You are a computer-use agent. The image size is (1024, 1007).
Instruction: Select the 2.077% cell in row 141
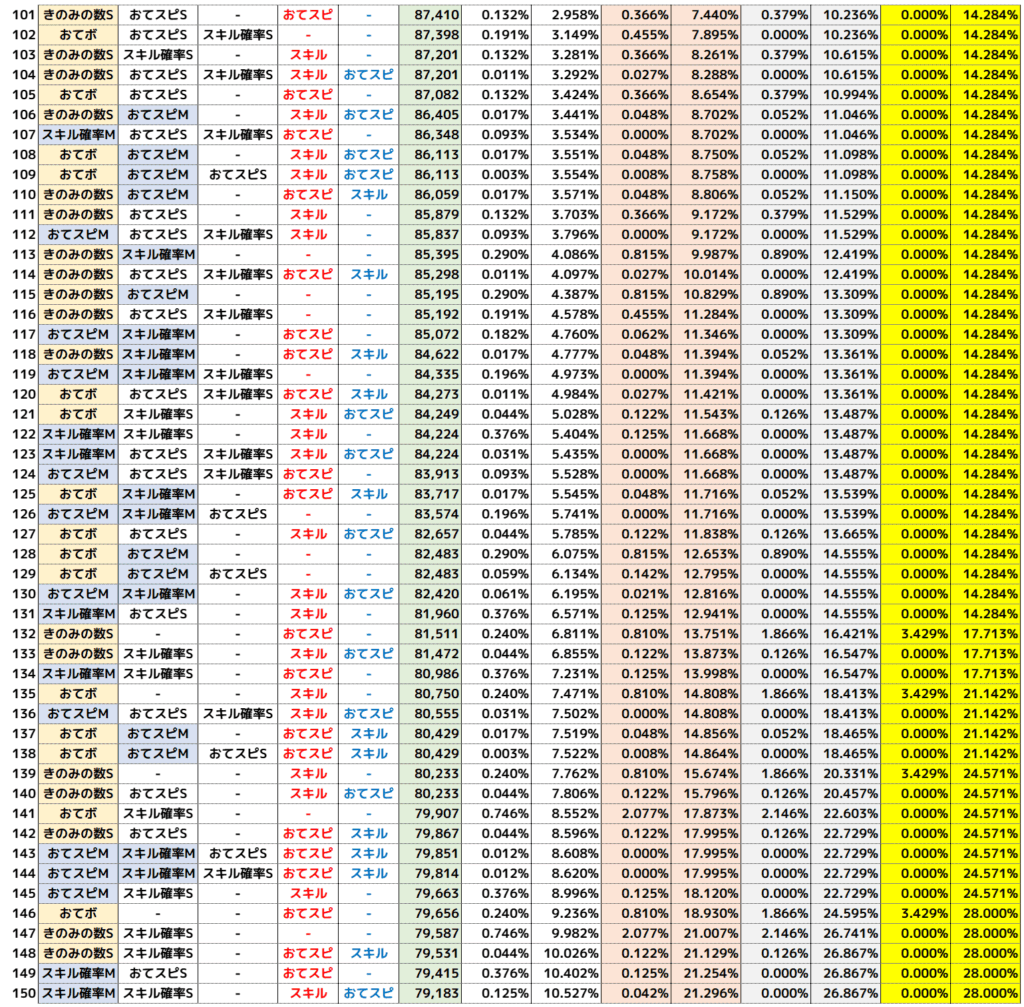point(636,813)
